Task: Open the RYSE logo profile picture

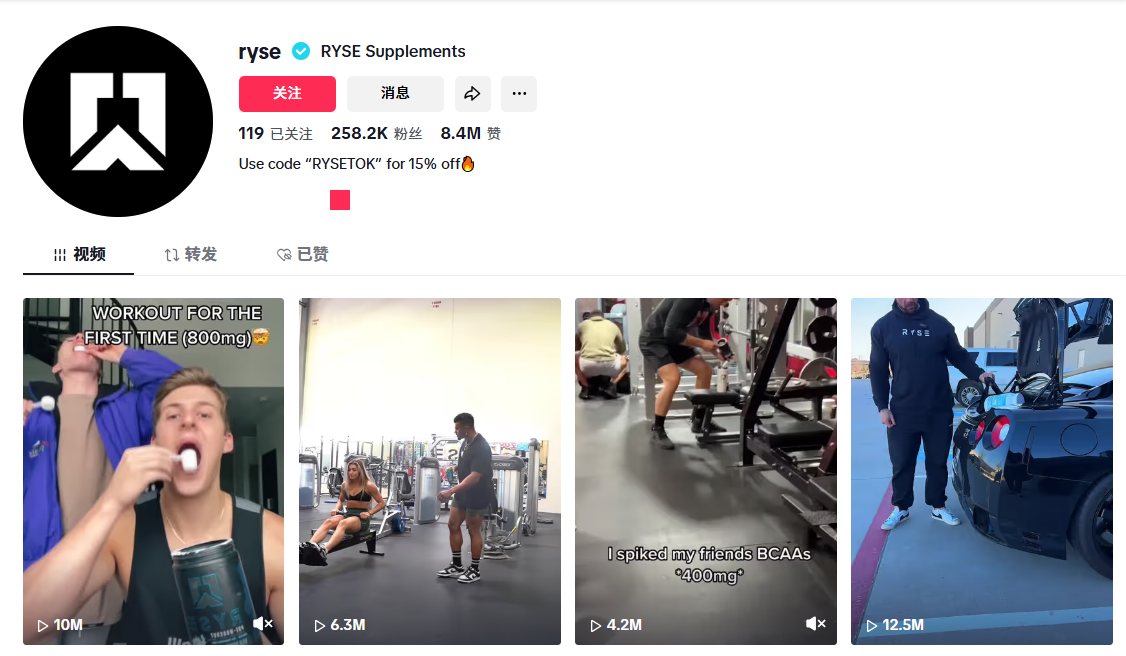Action: (118, 121)
